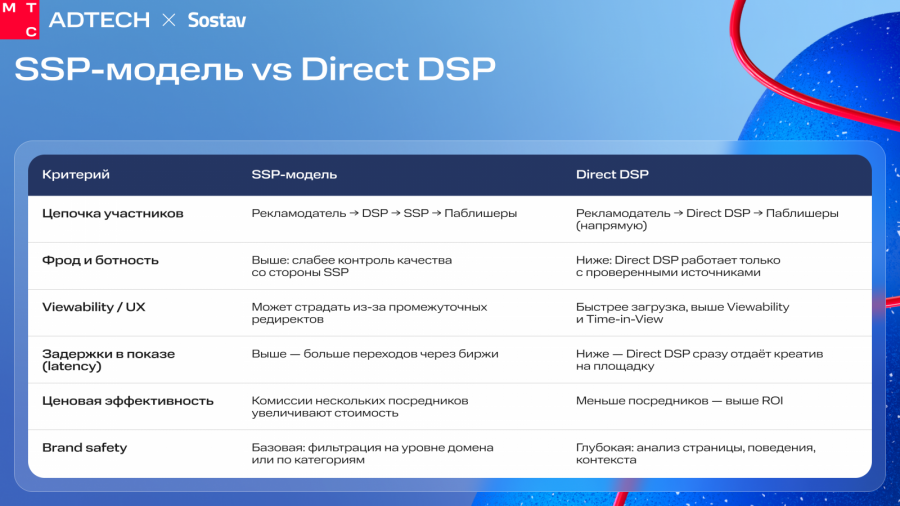Select the Ценовая эффективность row label
Viewport: 900px width, 506px height.
[127, 401]
